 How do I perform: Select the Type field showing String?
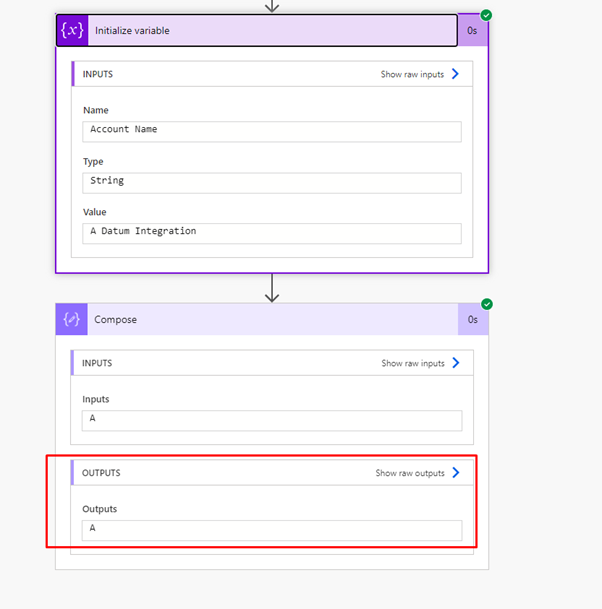pos(272,183)
